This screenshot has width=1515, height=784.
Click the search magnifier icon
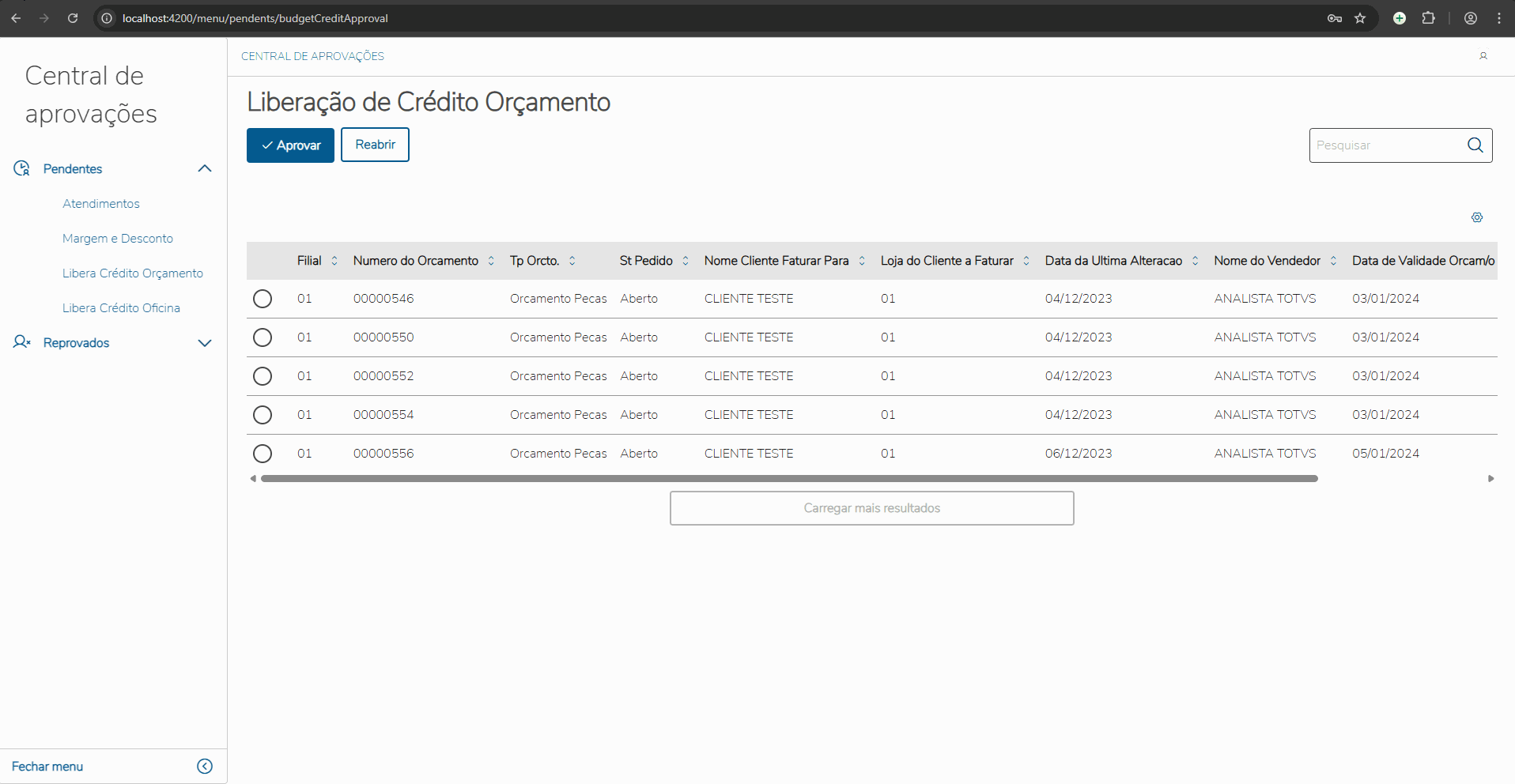1475,145
